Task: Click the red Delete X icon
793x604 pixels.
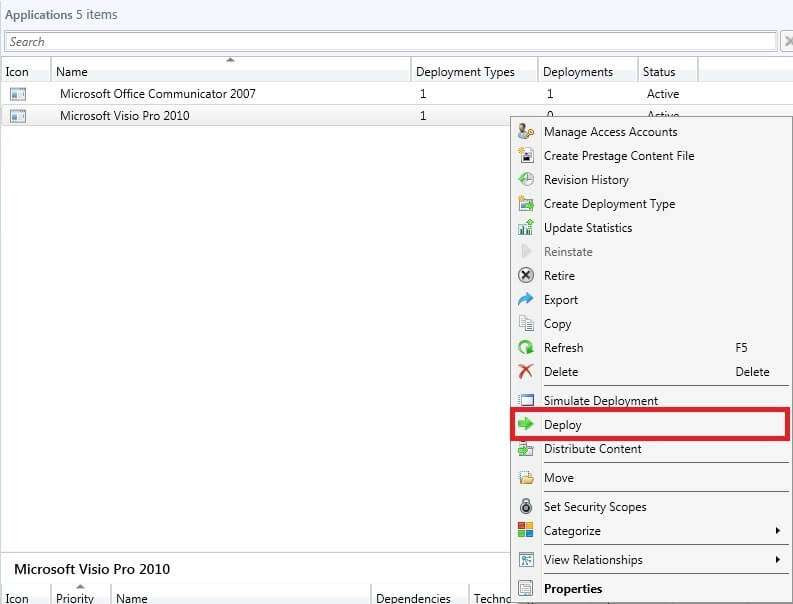Action: [525, 371]
